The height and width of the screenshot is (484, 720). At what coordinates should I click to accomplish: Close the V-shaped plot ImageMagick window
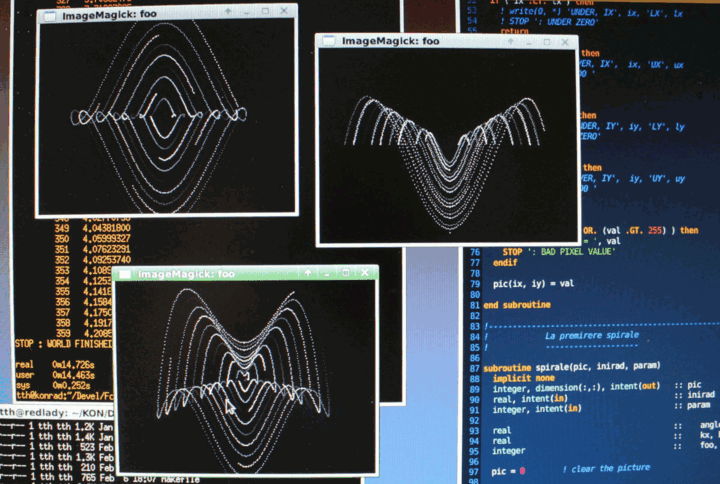(x=565, y=42)
